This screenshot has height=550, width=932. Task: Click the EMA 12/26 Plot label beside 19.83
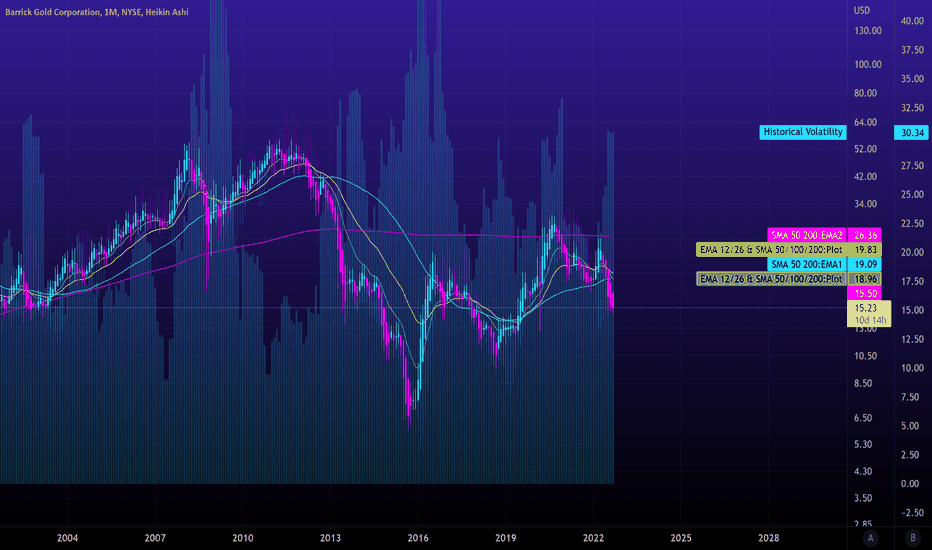[x=771, y=250]
